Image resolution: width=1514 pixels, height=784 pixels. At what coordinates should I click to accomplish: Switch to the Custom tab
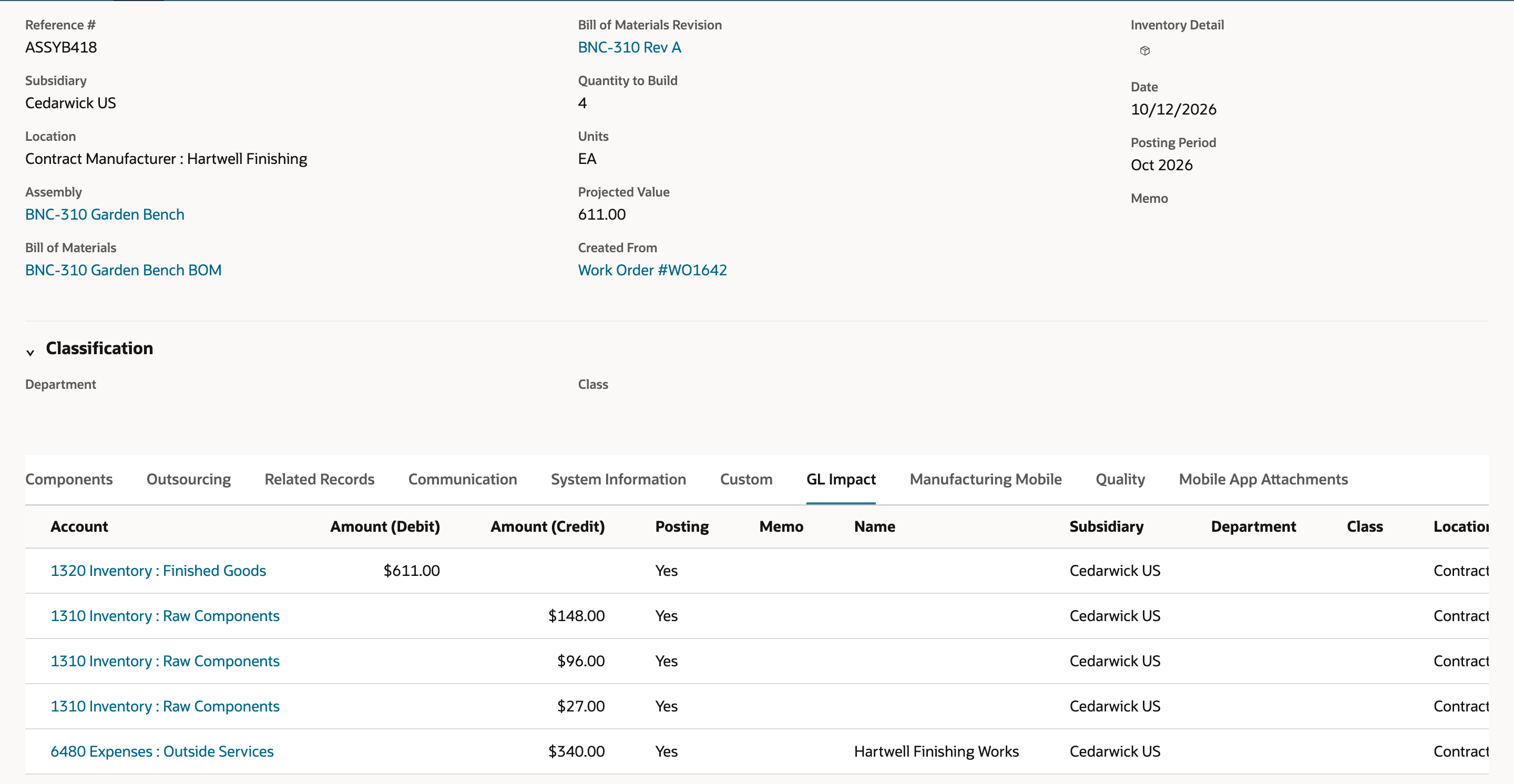(746, 479)
